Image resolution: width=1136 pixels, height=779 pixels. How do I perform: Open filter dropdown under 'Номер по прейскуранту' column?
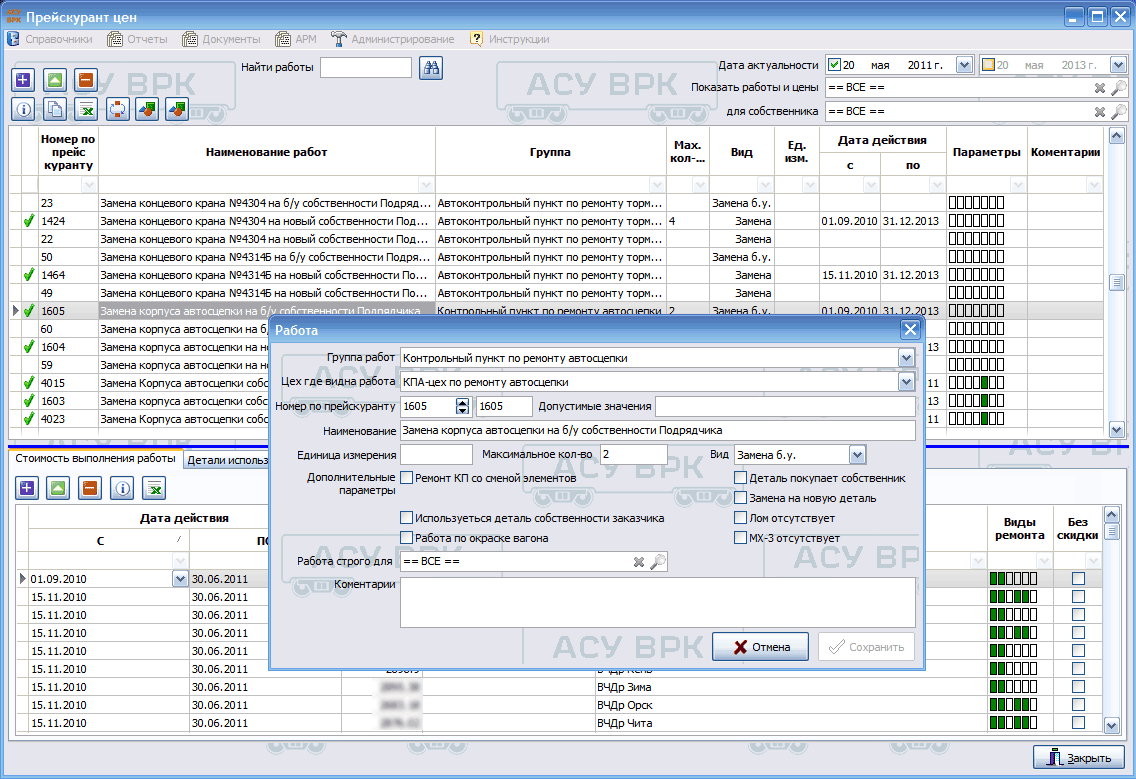tap(88, 185)
